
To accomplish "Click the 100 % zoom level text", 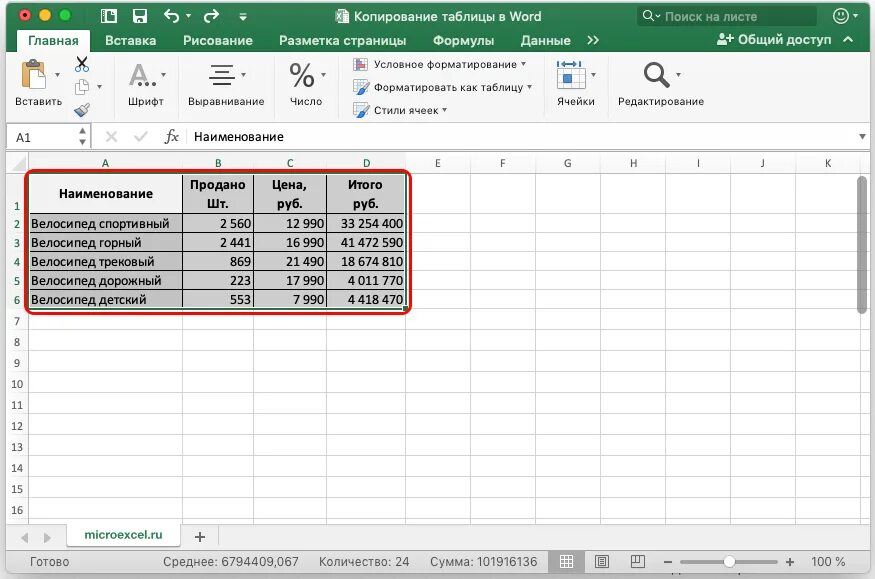I will click(x=828, y=562).
